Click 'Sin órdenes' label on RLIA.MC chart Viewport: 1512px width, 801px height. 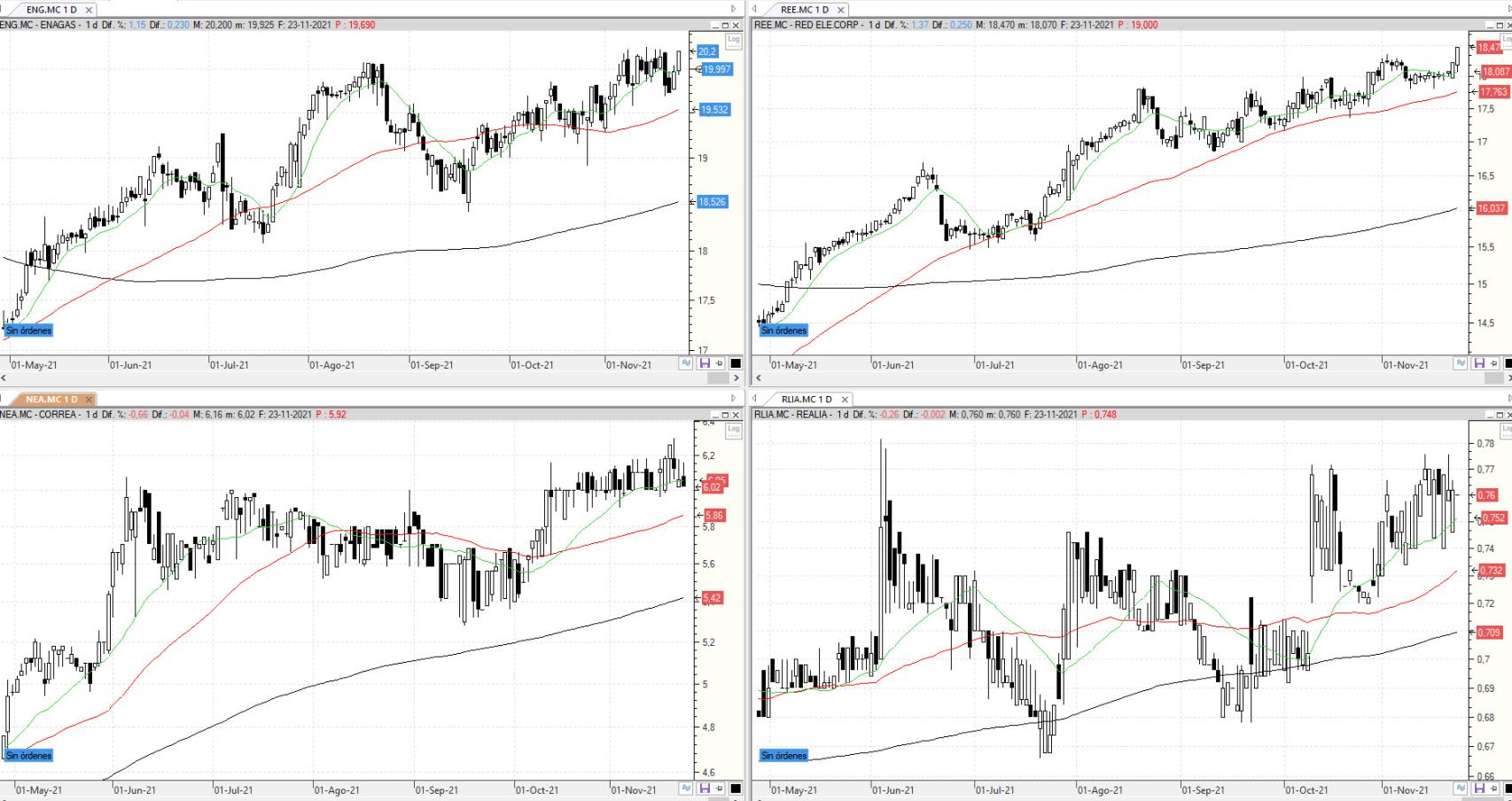tap(784, 756)
